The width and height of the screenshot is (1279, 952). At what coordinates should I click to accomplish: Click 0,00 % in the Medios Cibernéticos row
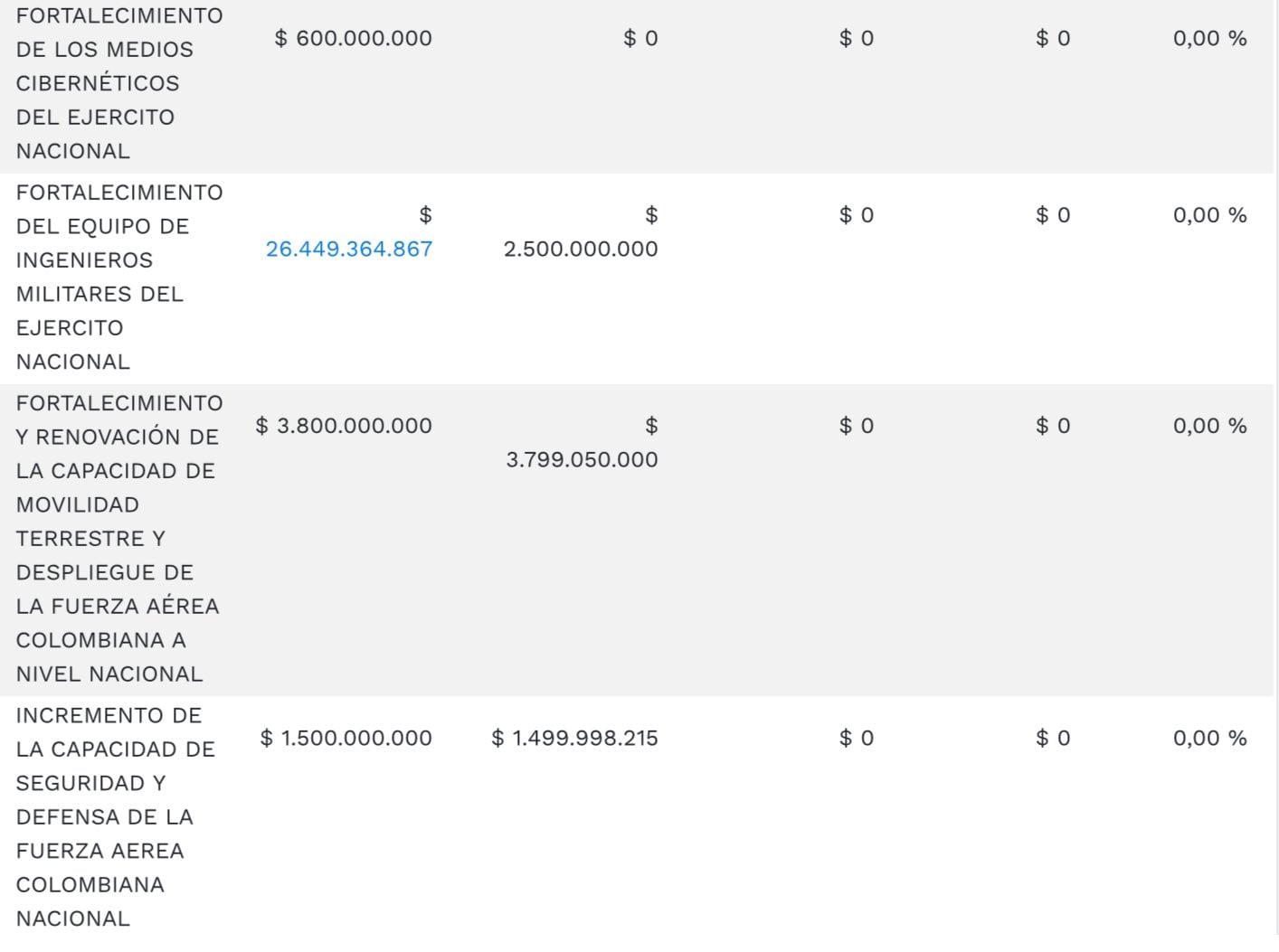[x=1209, y=38]
